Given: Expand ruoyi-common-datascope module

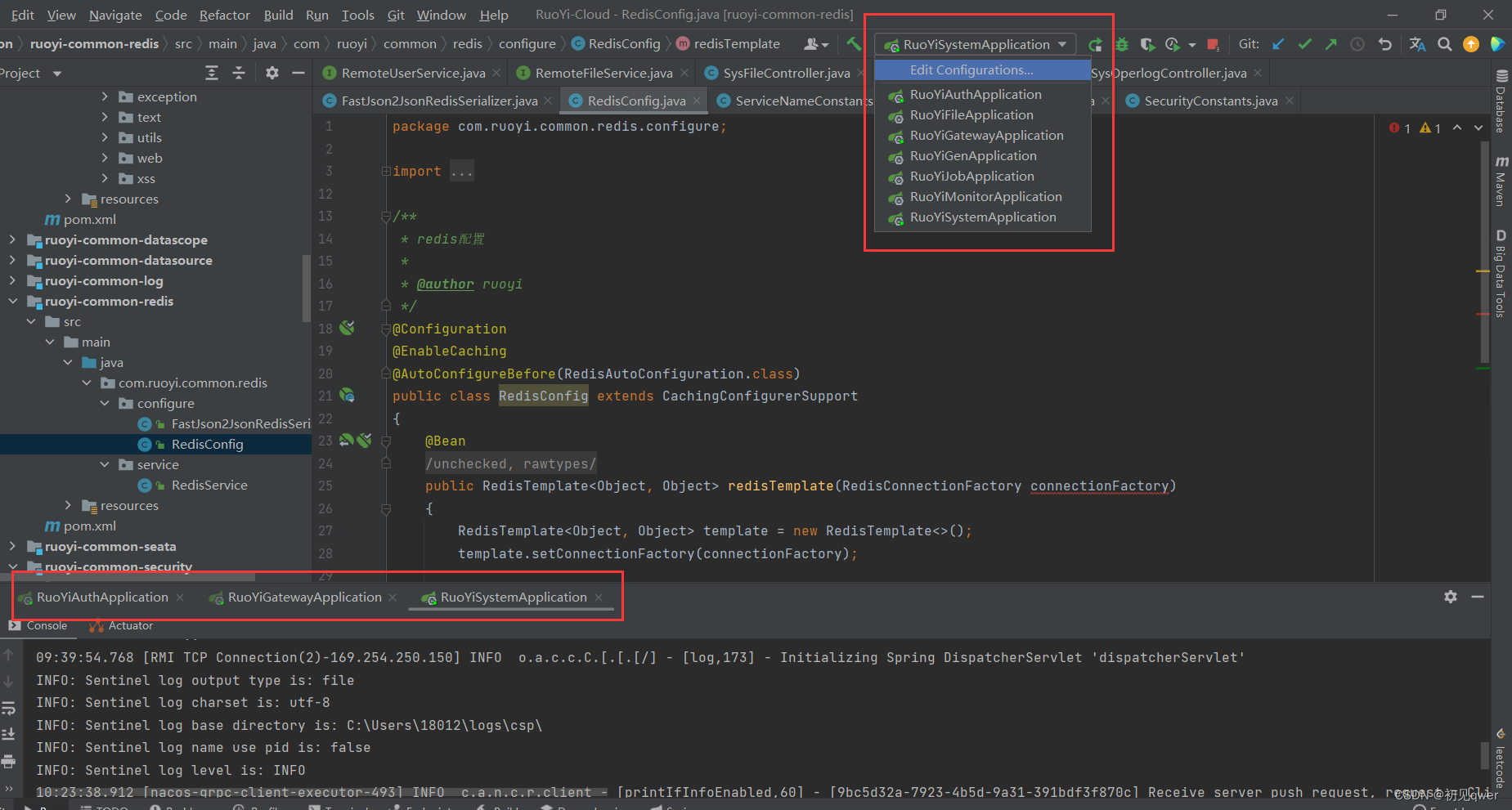Looking at the screenshot, I should [x=12, y=239].
